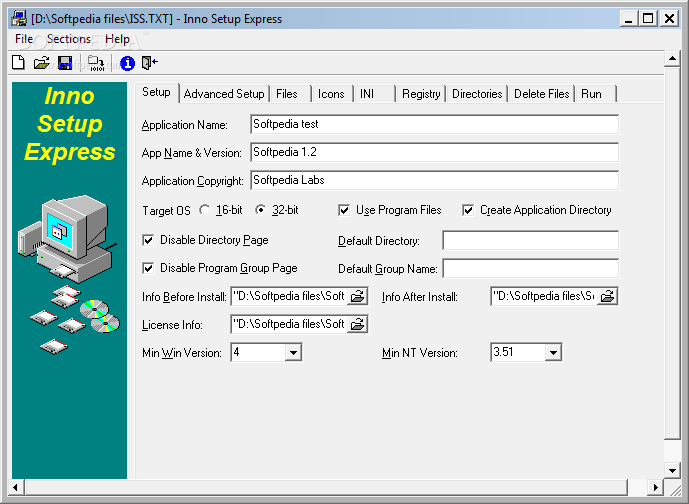Switch to the Directories tab

coord(477,94)
